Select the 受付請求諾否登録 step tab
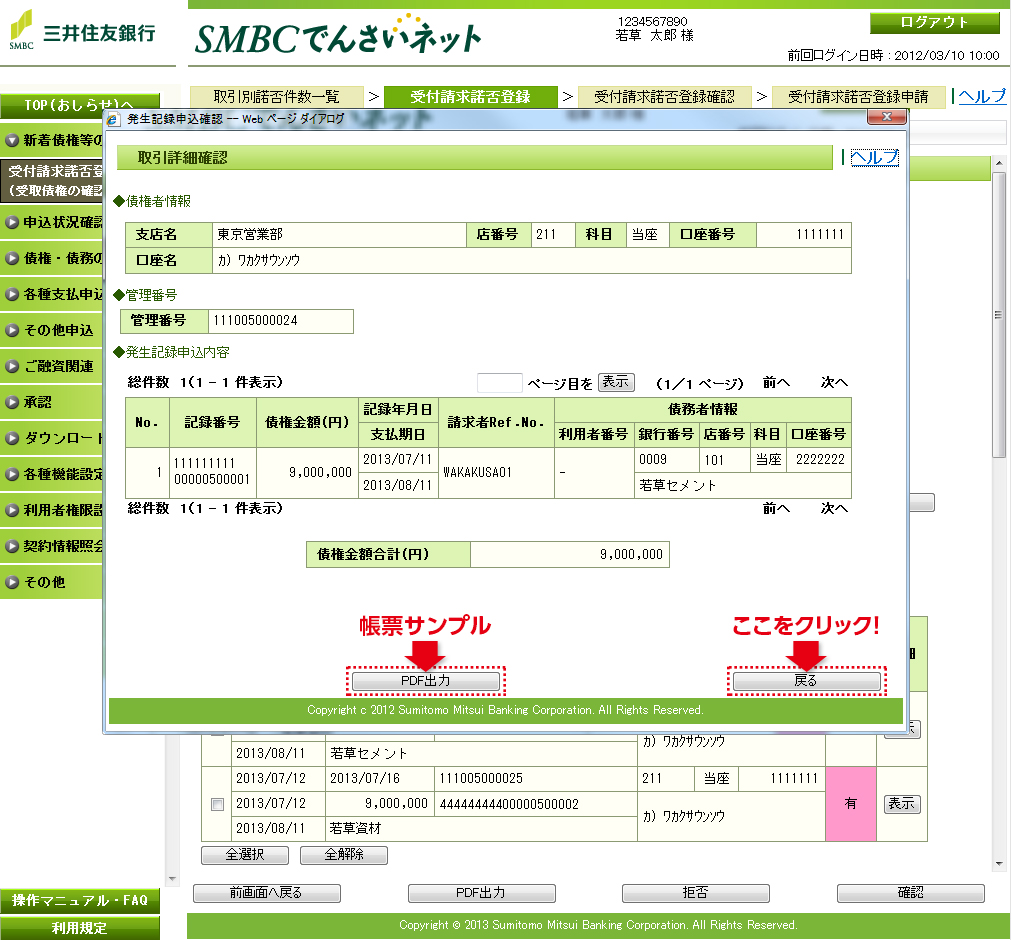The height and width of the screenshot is (940, 1012). [471, 97]
